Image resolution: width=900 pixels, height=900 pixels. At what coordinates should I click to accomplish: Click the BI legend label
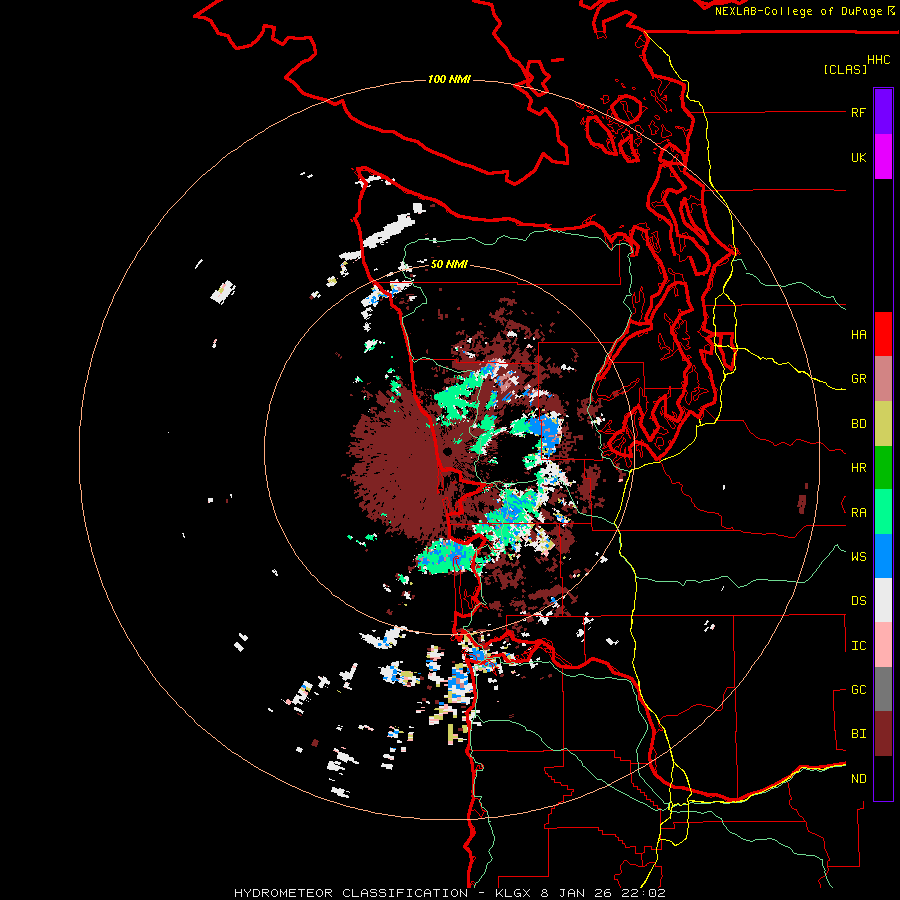(x=858, y=734)
